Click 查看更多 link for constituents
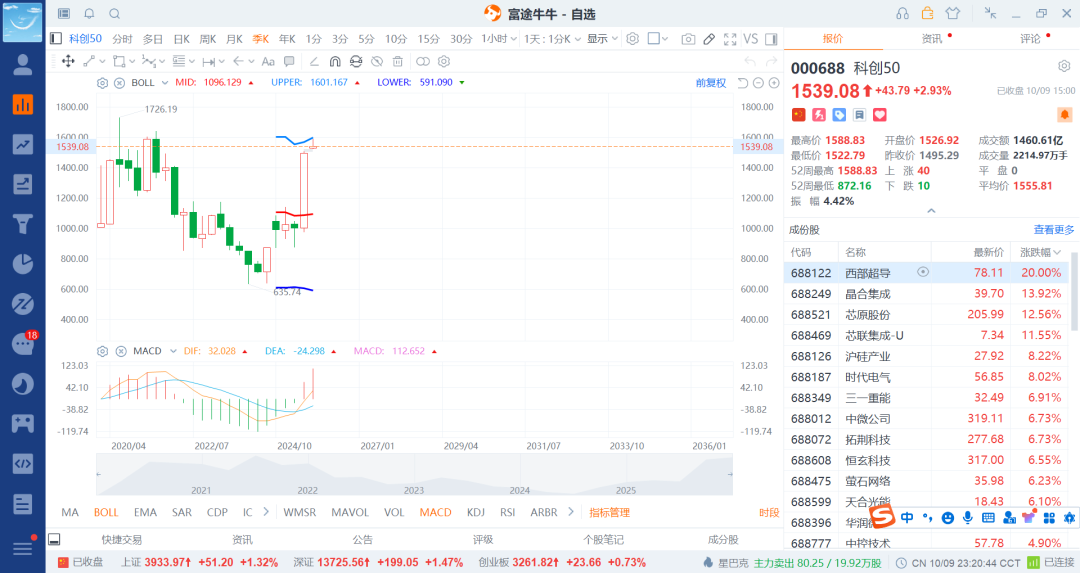The height and width of the screenshot is (573, 1080). 1053,229
